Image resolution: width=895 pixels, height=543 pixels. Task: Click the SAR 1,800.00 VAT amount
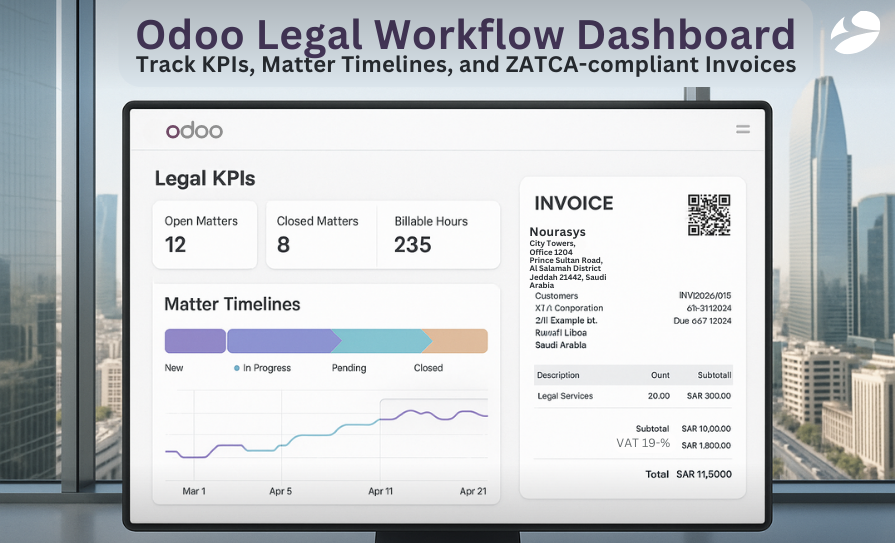[706, 445]
